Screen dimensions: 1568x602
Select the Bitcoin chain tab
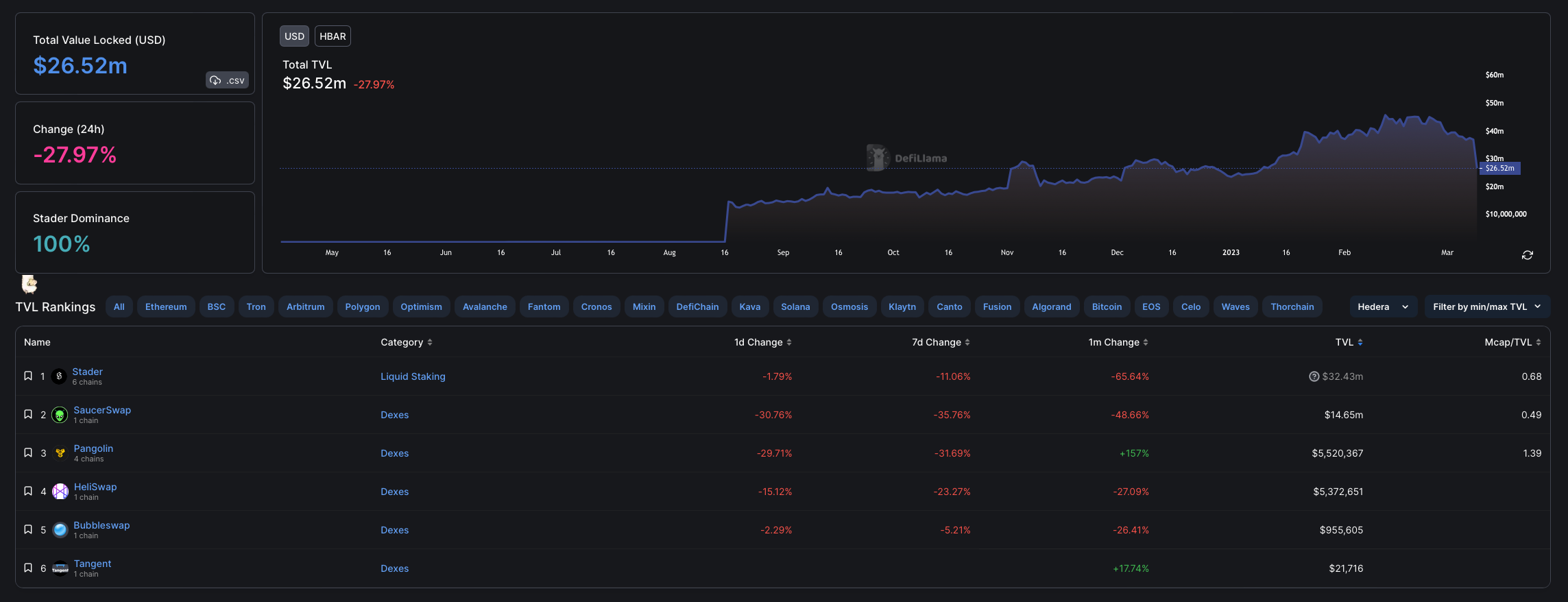coord(1107,306)
